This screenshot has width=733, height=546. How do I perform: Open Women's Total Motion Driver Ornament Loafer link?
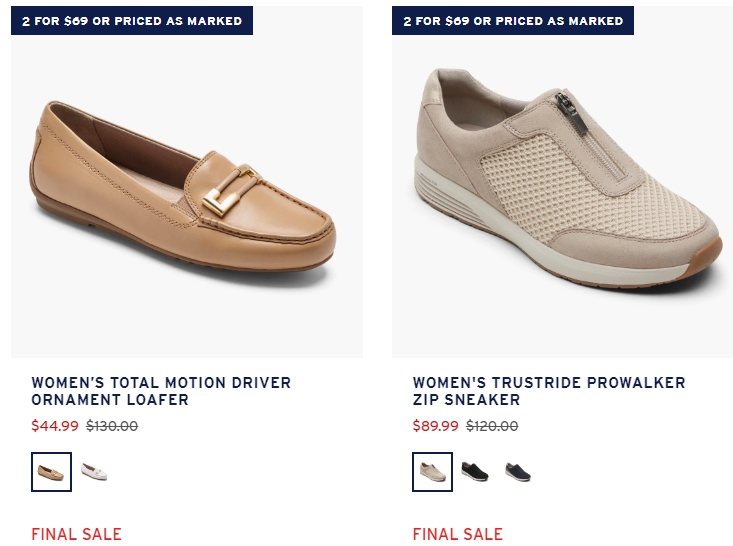point(161,391)
